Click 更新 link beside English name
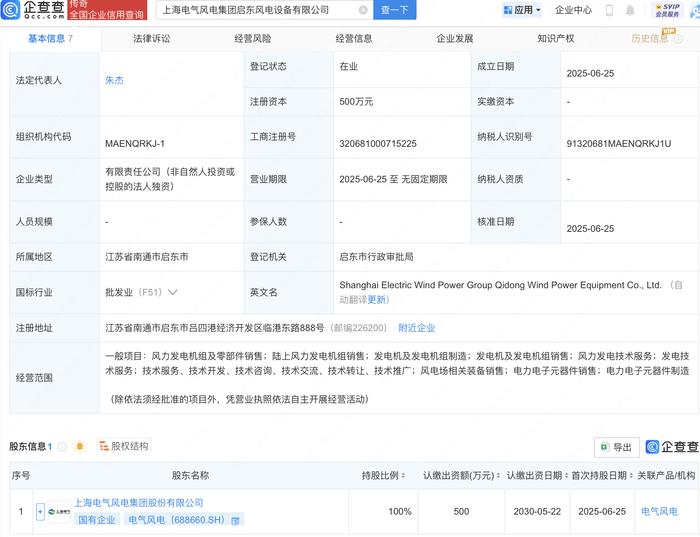The height and width of the screenshot is (537, 700). (377, 300)
